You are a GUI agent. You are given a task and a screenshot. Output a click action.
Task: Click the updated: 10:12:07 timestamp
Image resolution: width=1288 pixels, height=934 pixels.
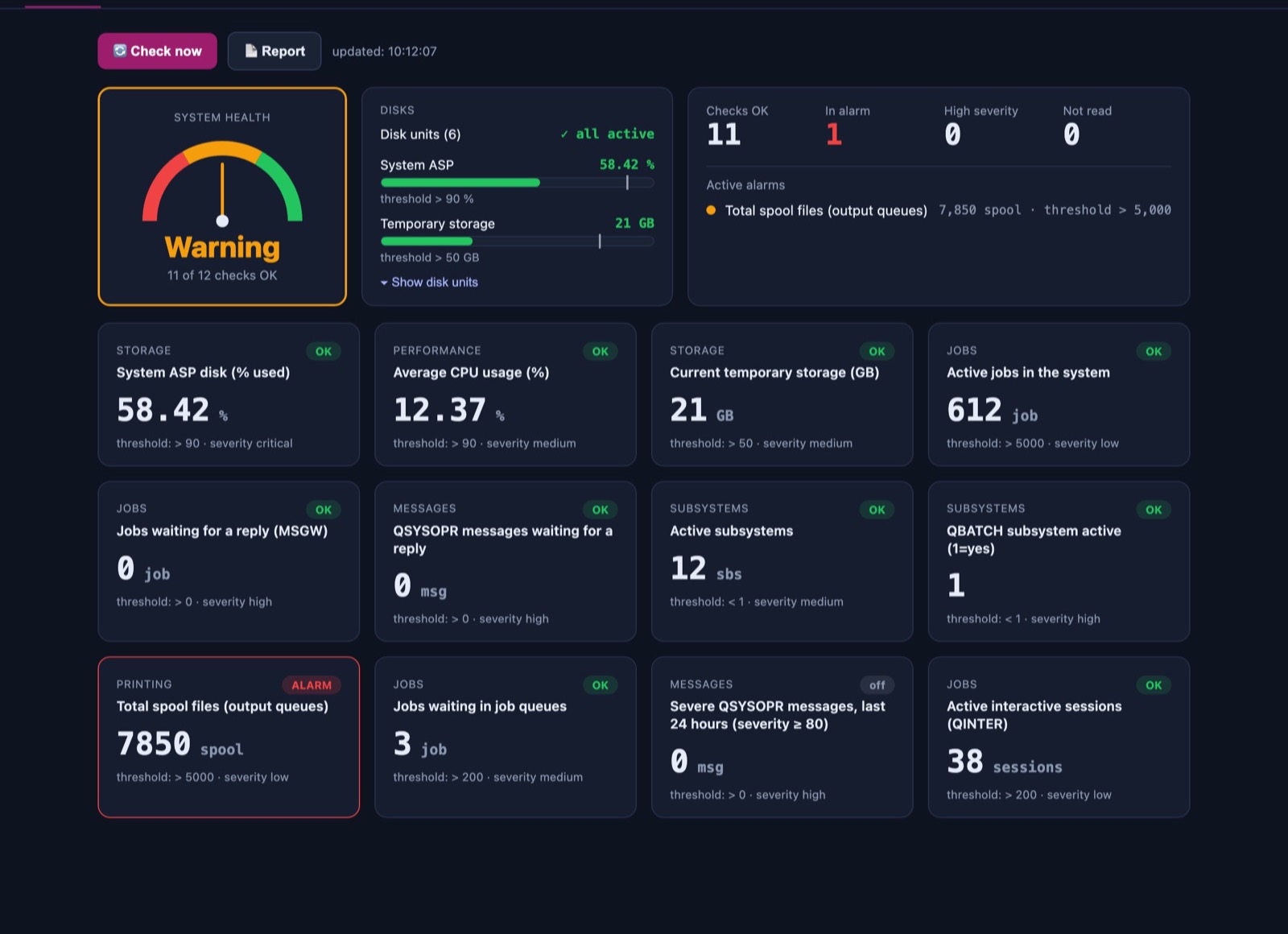[x=384, y=52]
